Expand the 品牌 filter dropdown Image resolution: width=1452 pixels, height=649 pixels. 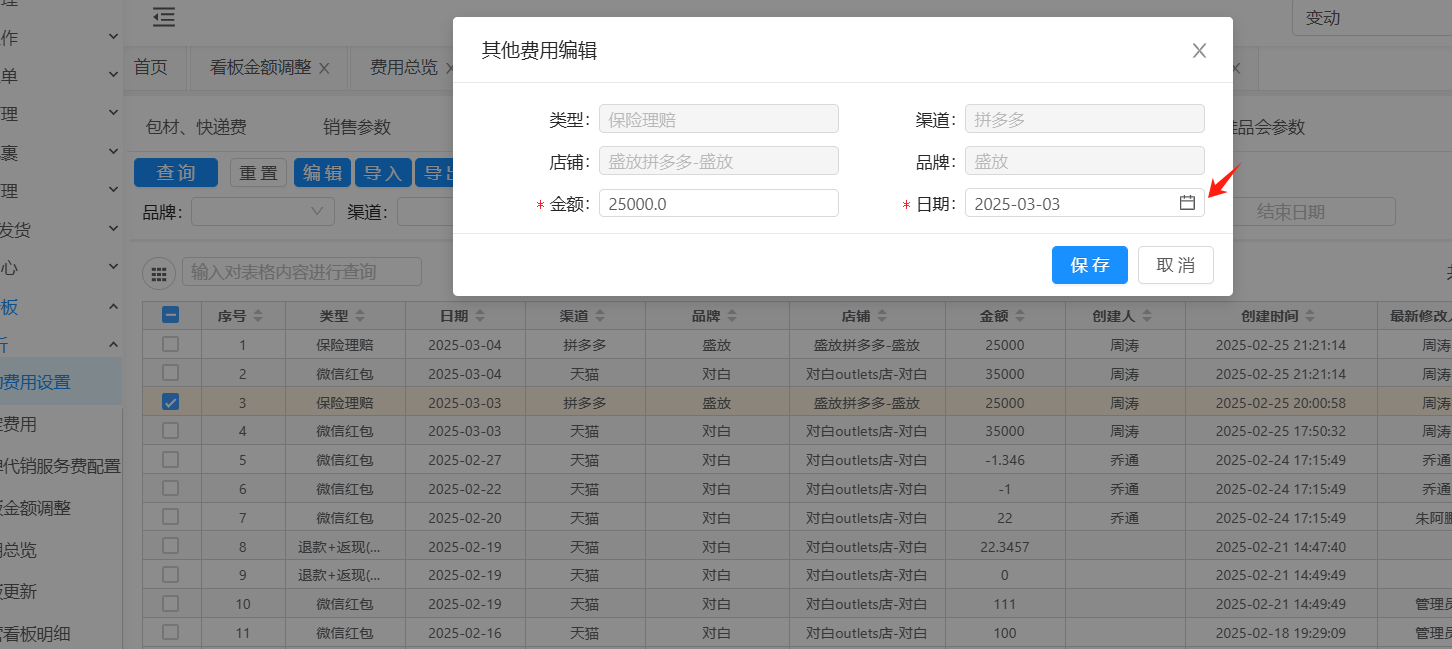262,211
